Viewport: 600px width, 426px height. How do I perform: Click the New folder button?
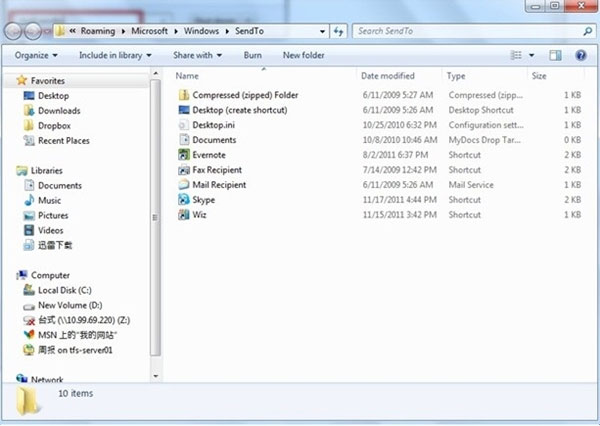(303, 55)
